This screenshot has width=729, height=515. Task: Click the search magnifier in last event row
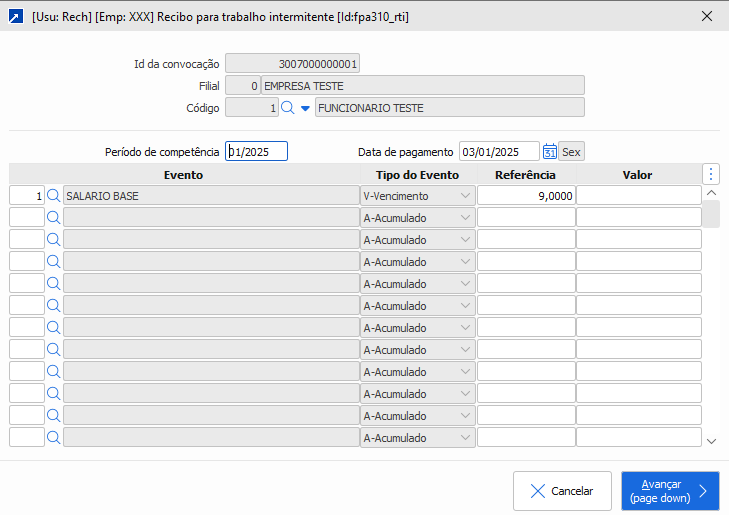point(54,437)
